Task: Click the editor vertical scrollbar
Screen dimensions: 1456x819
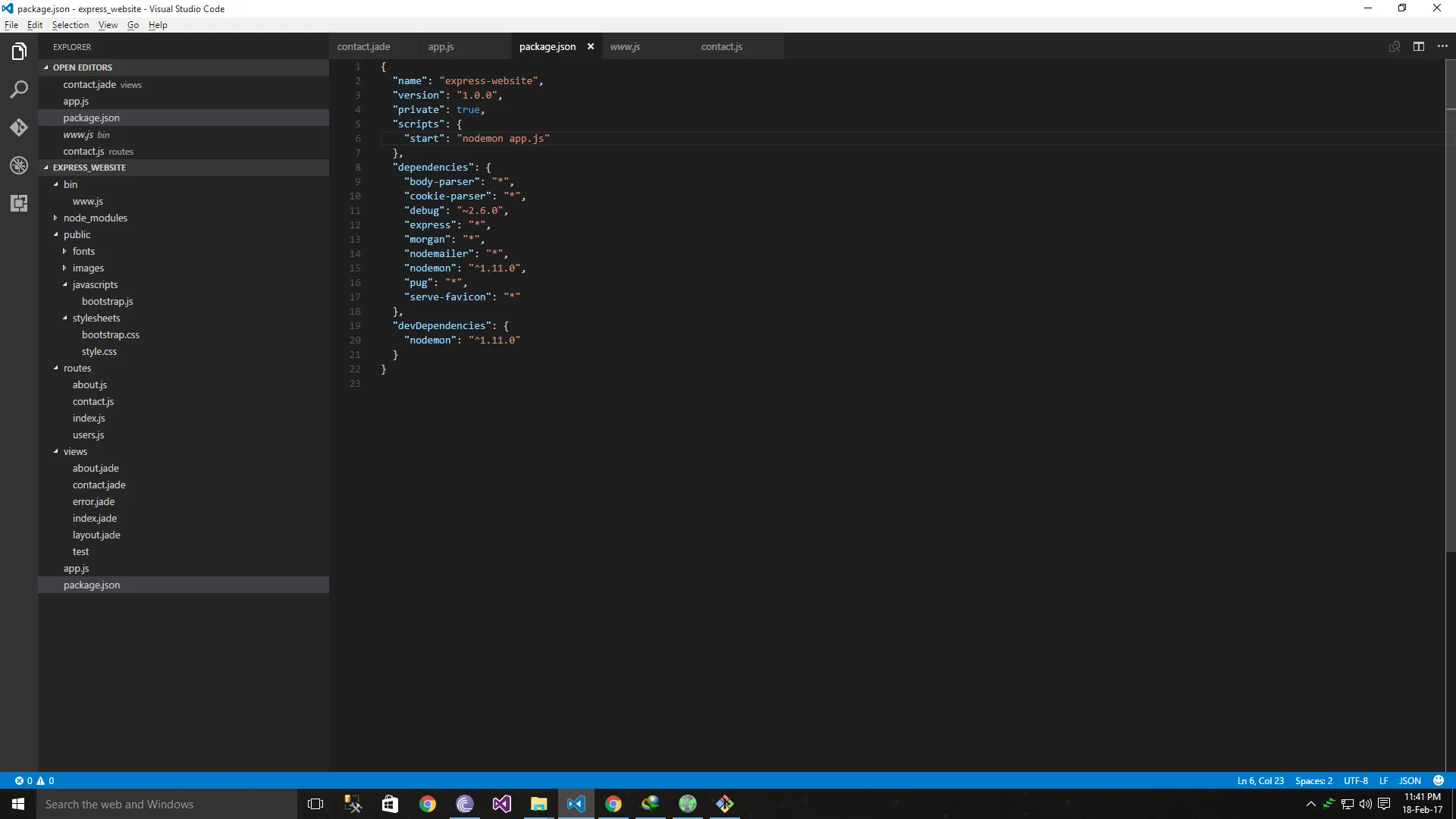Action: 1450,303
